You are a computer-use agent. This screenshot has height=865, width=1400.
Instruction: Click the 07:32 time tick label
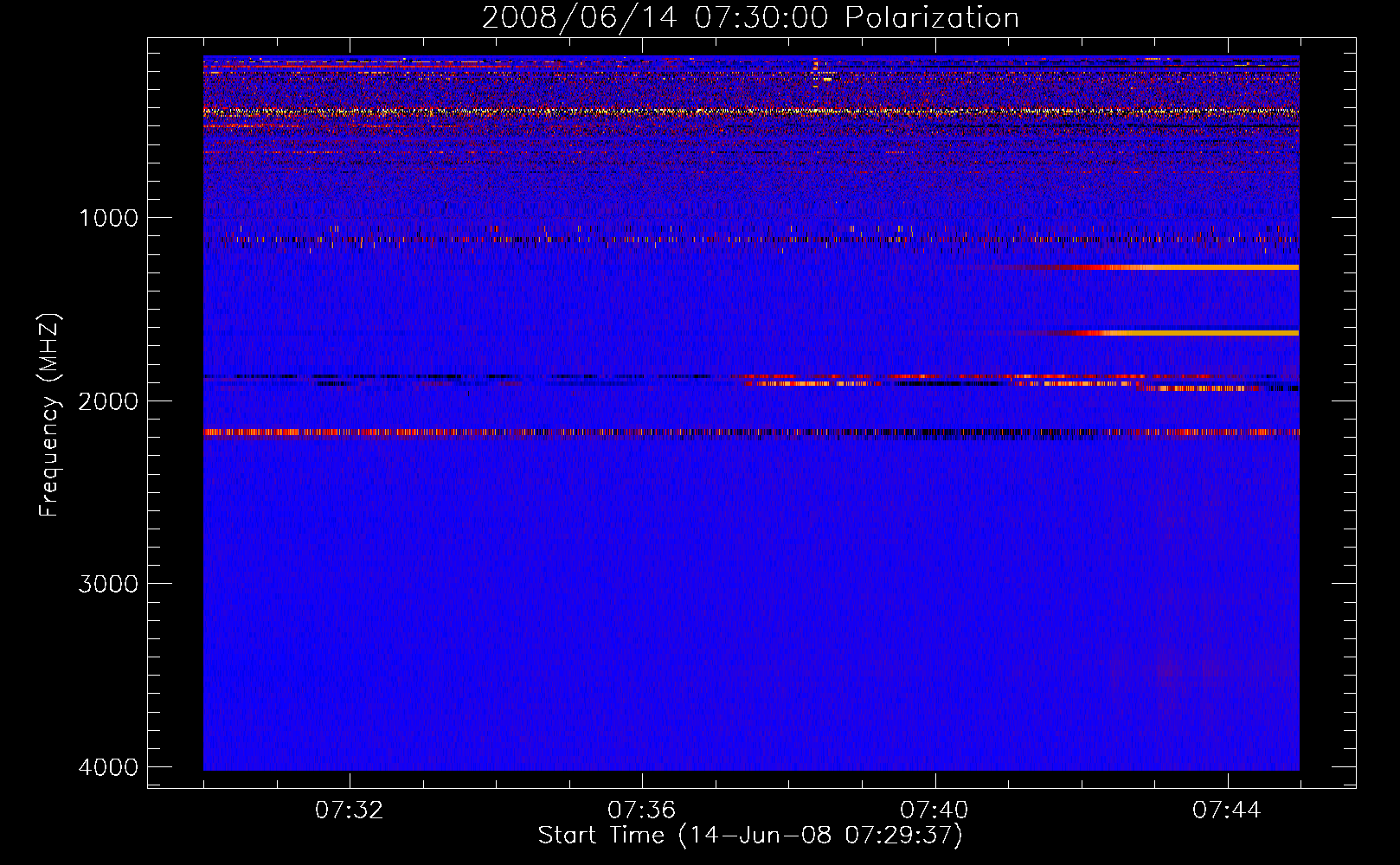[350, 811]
